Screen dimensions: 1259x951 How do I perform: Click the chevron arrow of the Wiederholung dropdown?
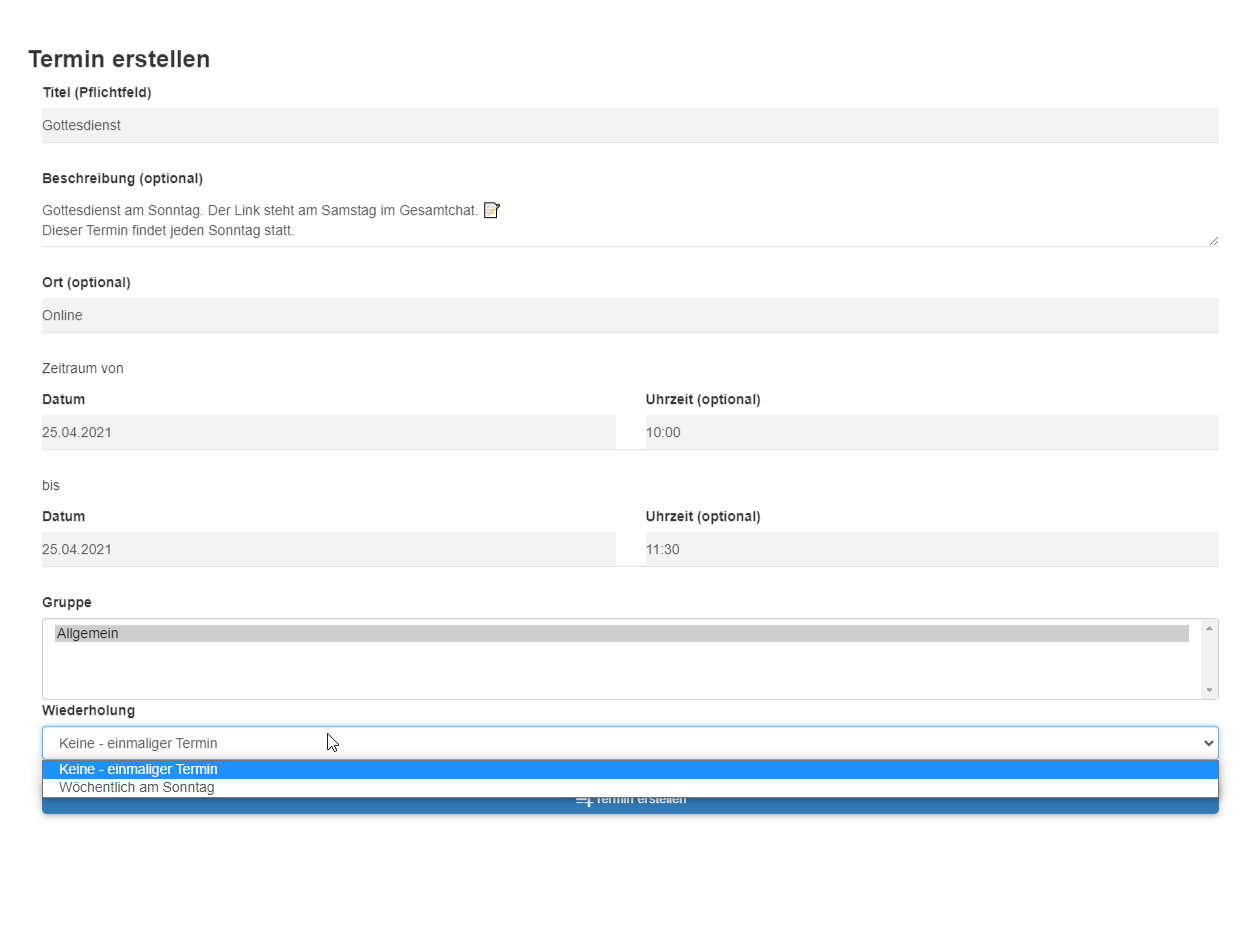[1208, 743]
